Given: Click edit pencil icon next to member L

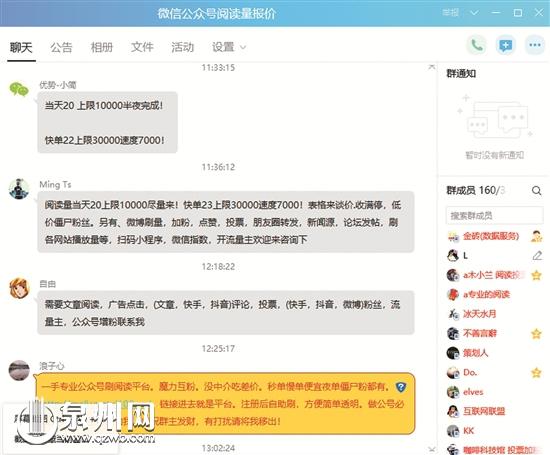Looking at the screenshot, I should [x=537, y=255].
